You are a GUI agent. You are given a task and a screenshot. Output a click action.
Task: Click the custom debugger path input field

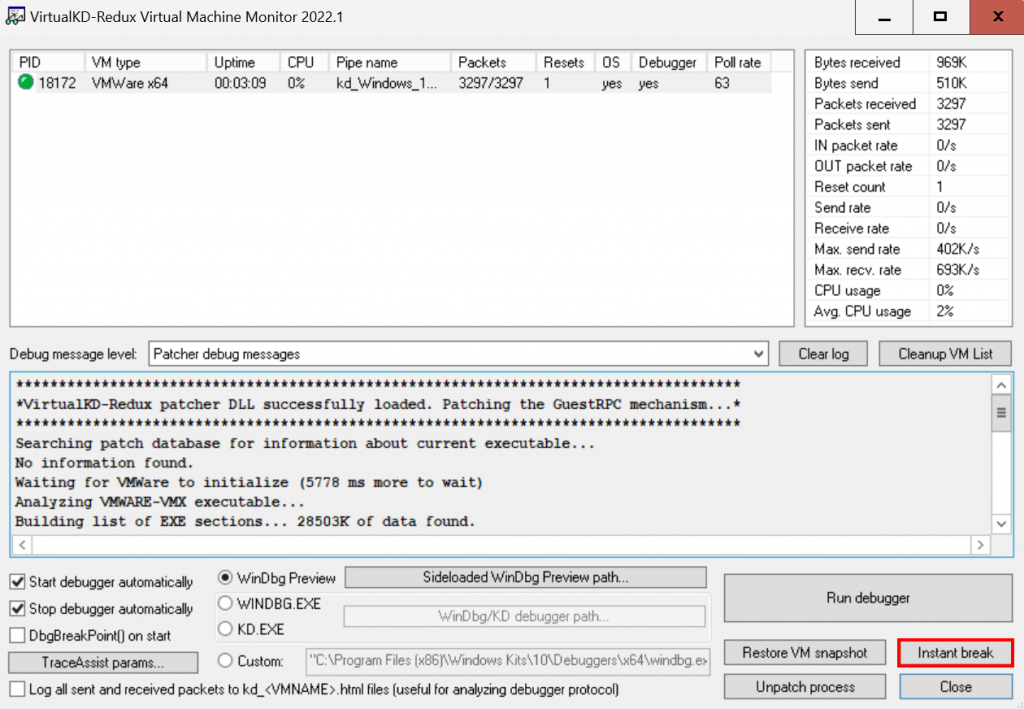pos(507,661)
